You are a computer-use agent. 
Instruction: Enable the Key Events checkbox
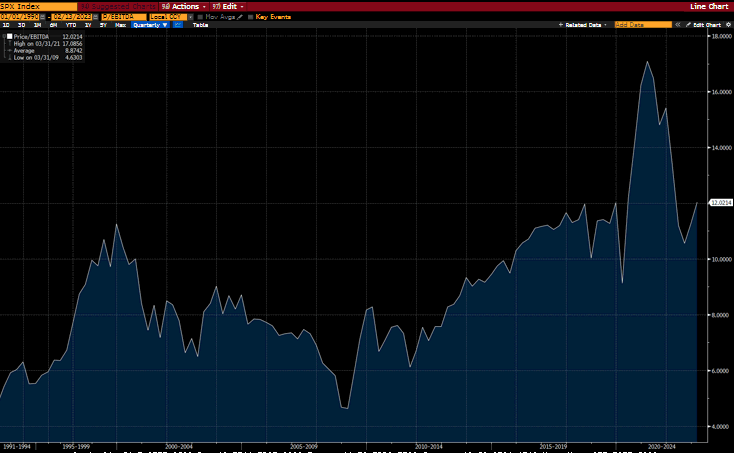(x=250, y=17)
